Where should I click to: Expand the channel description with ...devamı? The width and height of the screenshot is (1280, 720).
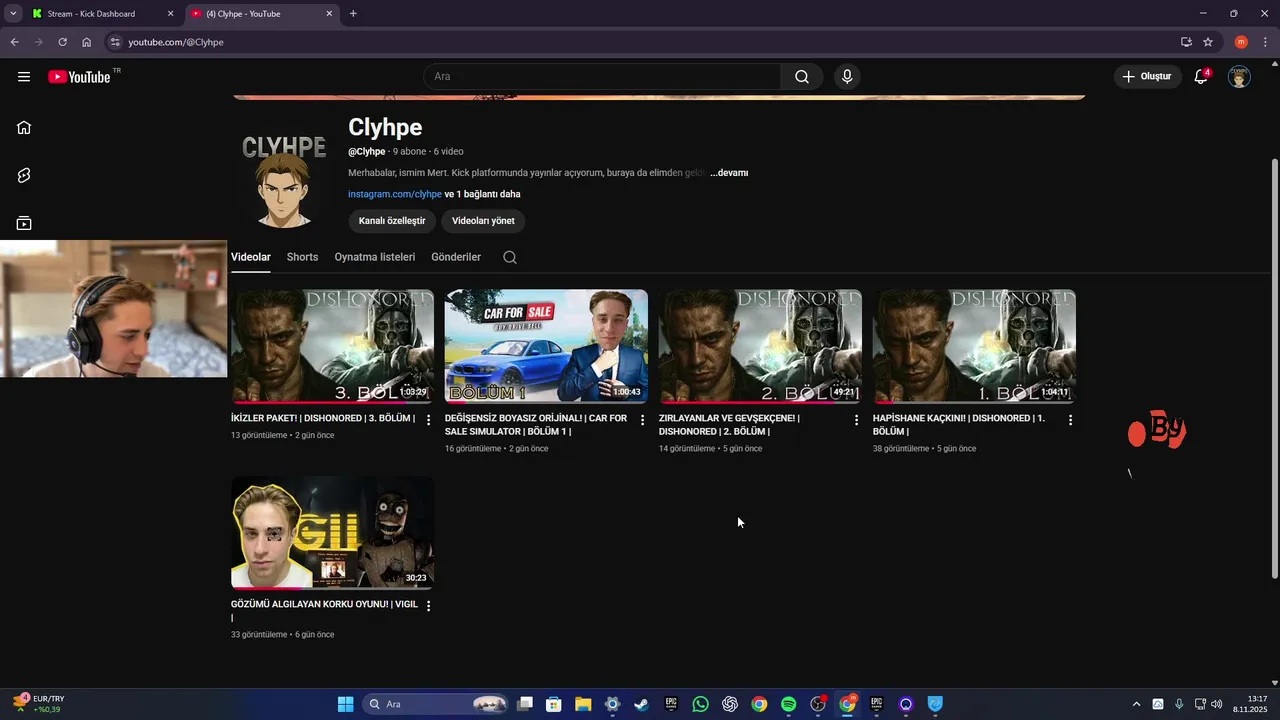pos(729,173)
